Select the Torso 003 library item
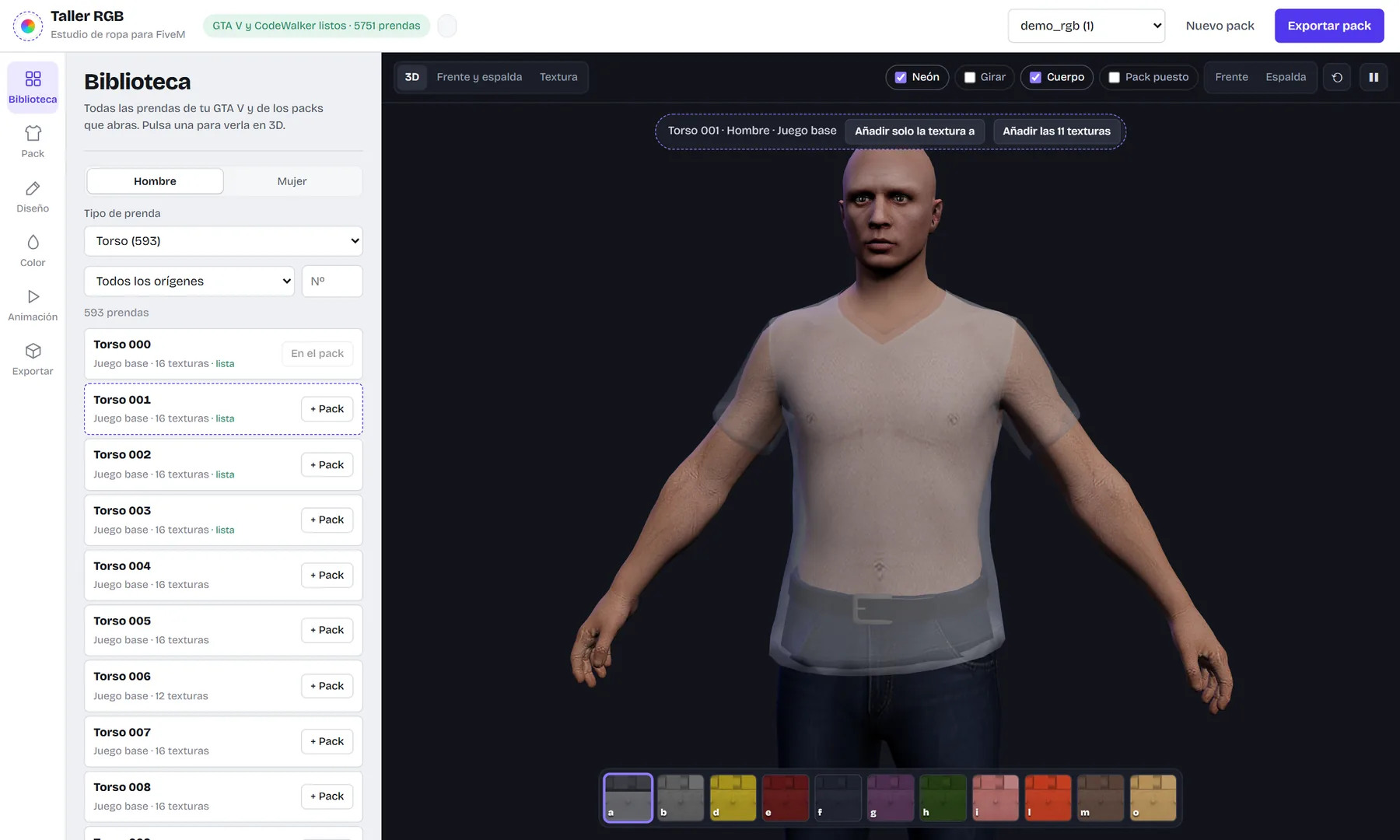The height and width of the screenshot is (840, 1400). tap(223, 520)
